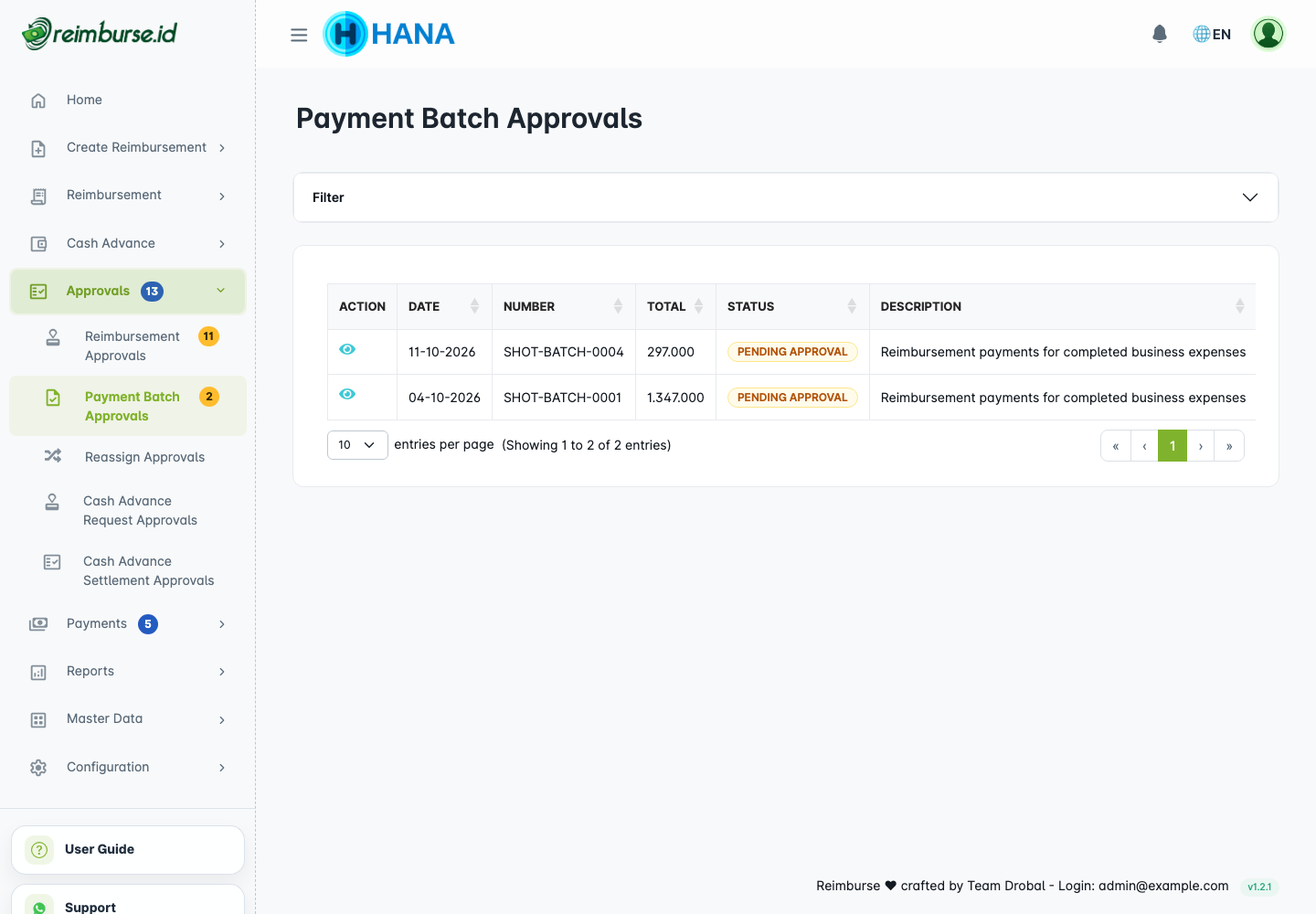Screen dimensions: 1316x914
Task: Open Reassign Approvals menu item
Action: point(128,457)
